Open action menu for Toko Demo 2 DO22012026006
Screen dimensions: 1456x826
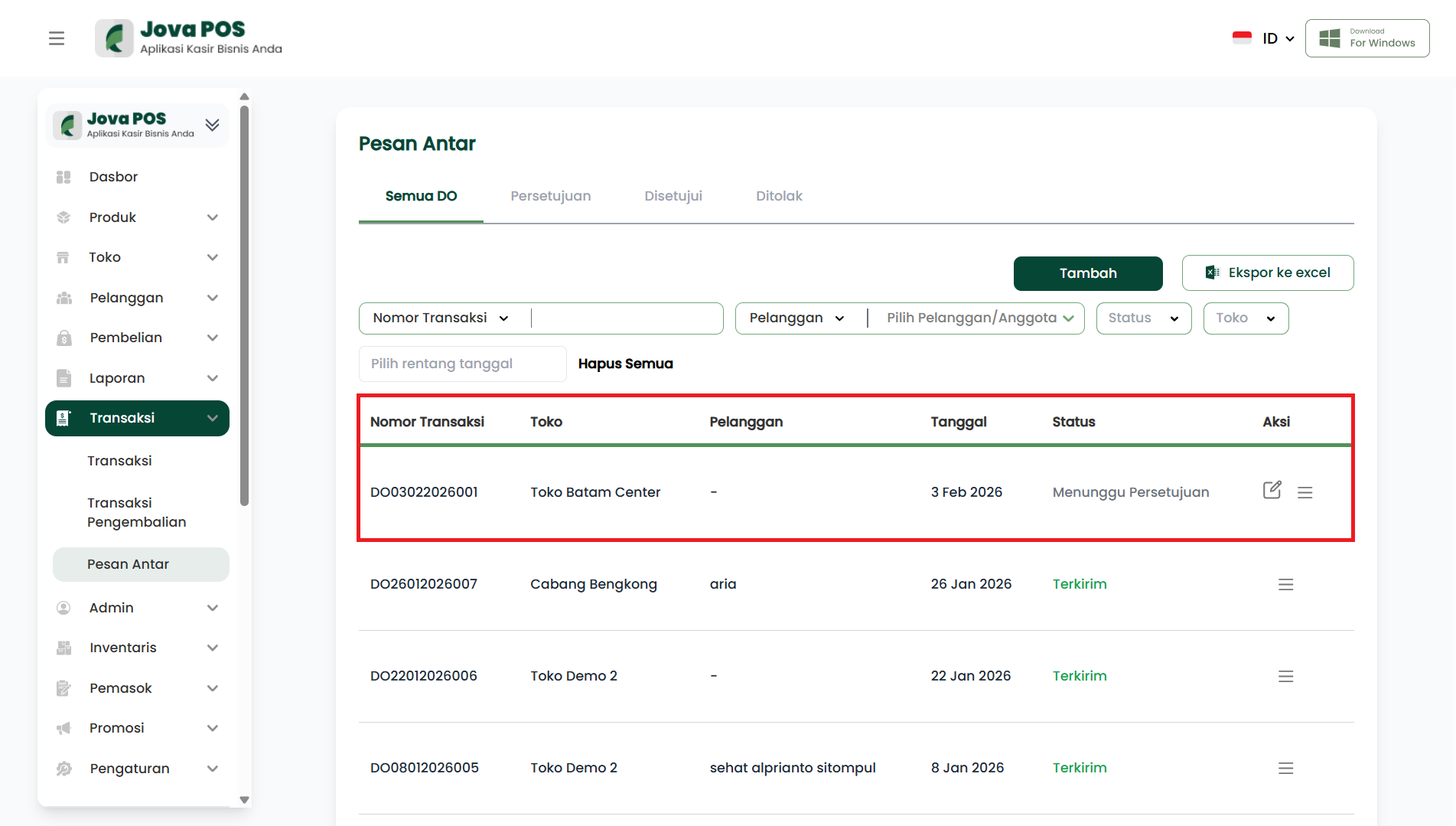pyautogui.click(x=1285, y=676)
